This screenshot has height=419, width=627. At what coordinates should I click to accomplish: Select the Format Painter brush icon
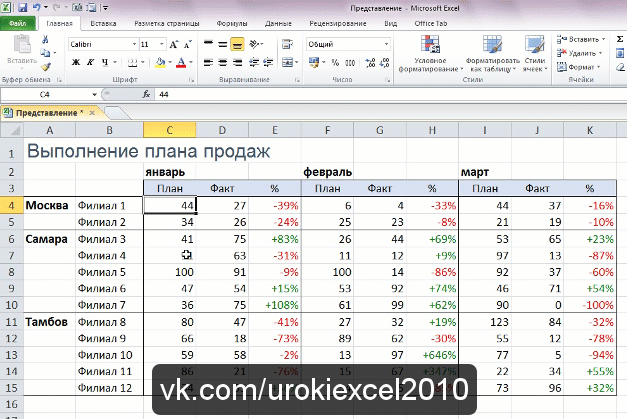tap(46, 67)
